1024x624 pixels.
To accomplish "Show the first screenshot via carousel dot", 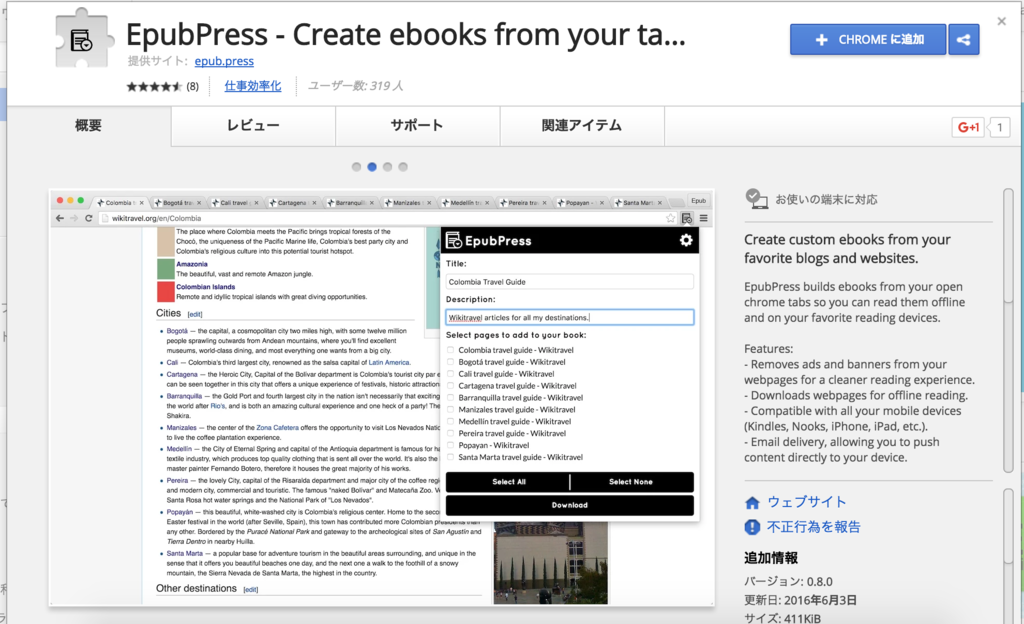I will [x=356, y=167].
